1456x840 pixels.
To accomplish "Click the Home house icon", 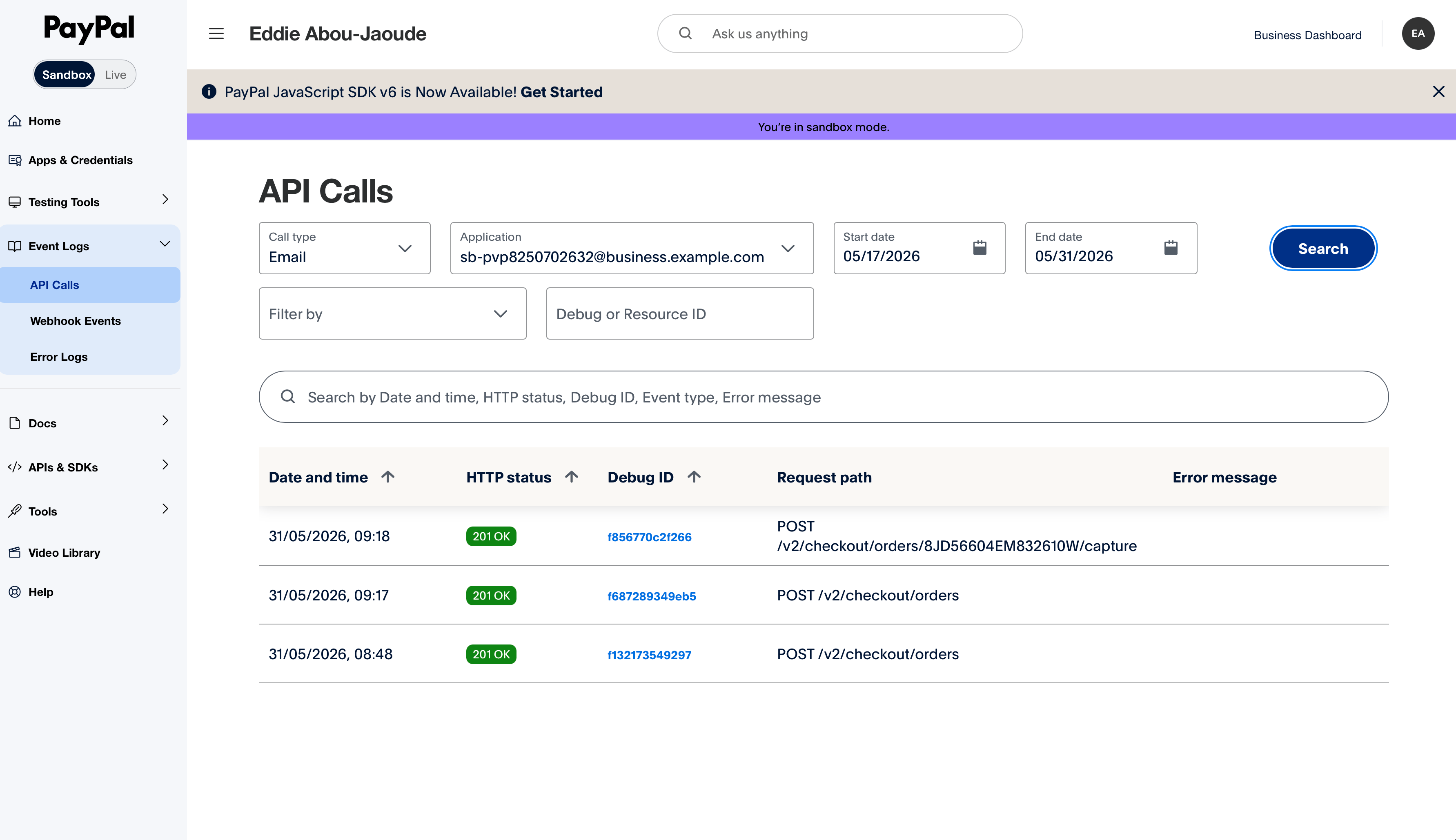I will [x=15, y=120].
